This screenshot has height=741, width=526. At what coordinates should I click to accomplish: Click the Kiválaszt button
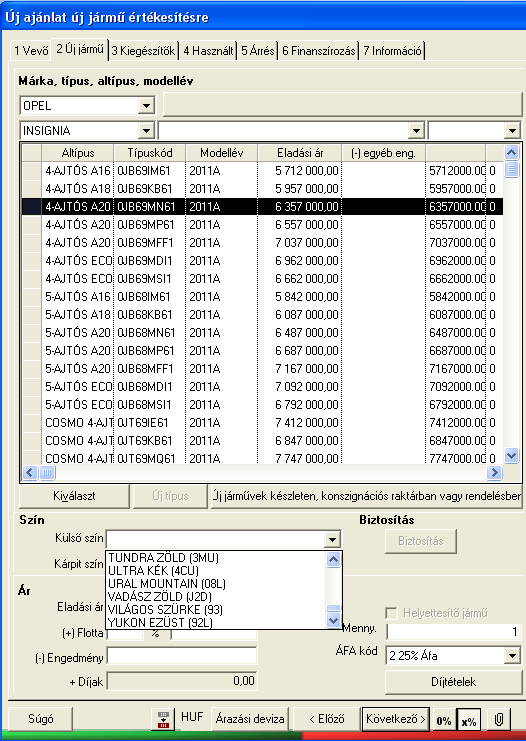74,496
